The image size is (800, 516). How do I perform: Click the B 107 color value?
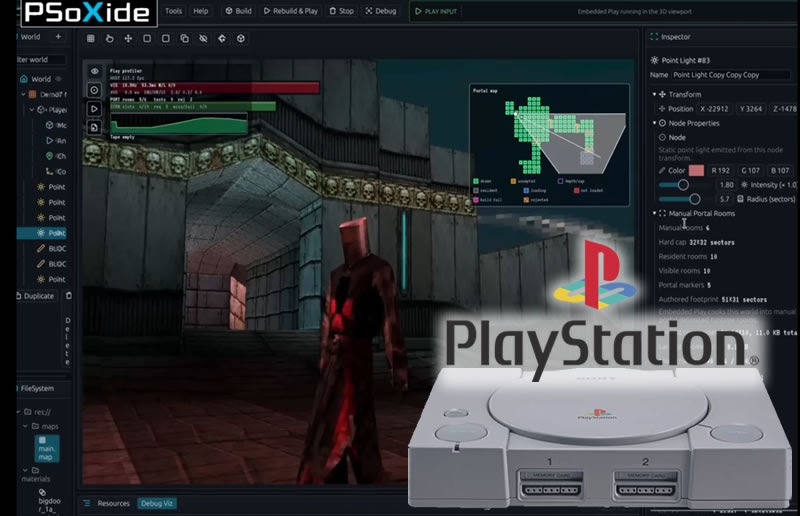[780, 170]
